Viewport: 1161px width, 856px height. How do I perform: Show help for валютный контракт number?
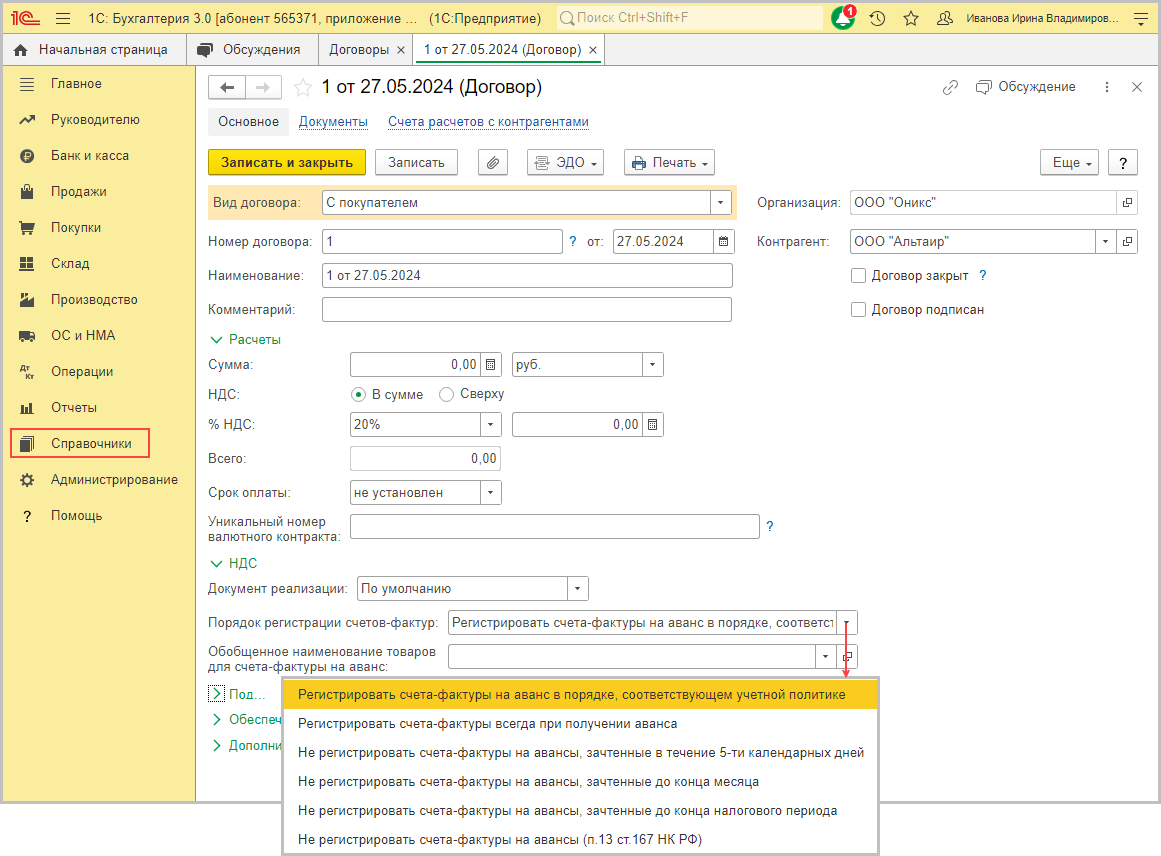pos(770,526)
